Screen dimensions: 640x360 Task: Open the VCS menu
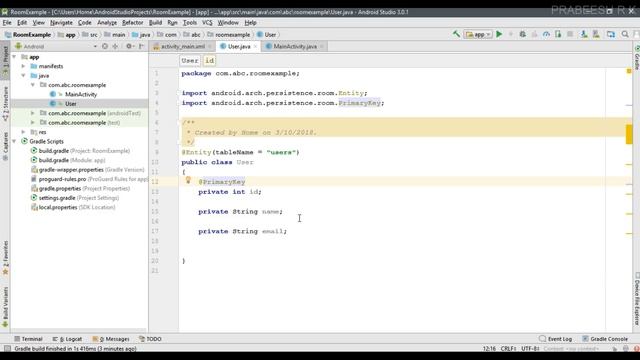[x=207, y=22]
